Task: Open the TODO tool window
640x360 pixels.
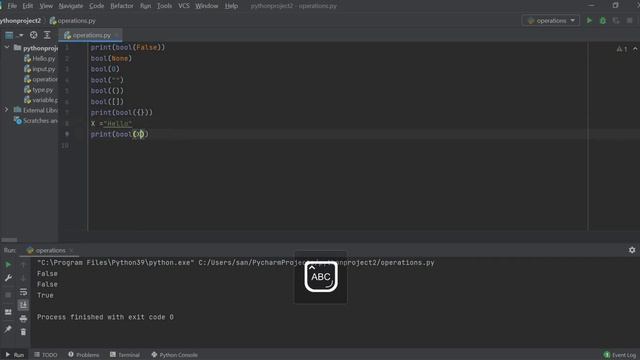Action: (46, 355)
